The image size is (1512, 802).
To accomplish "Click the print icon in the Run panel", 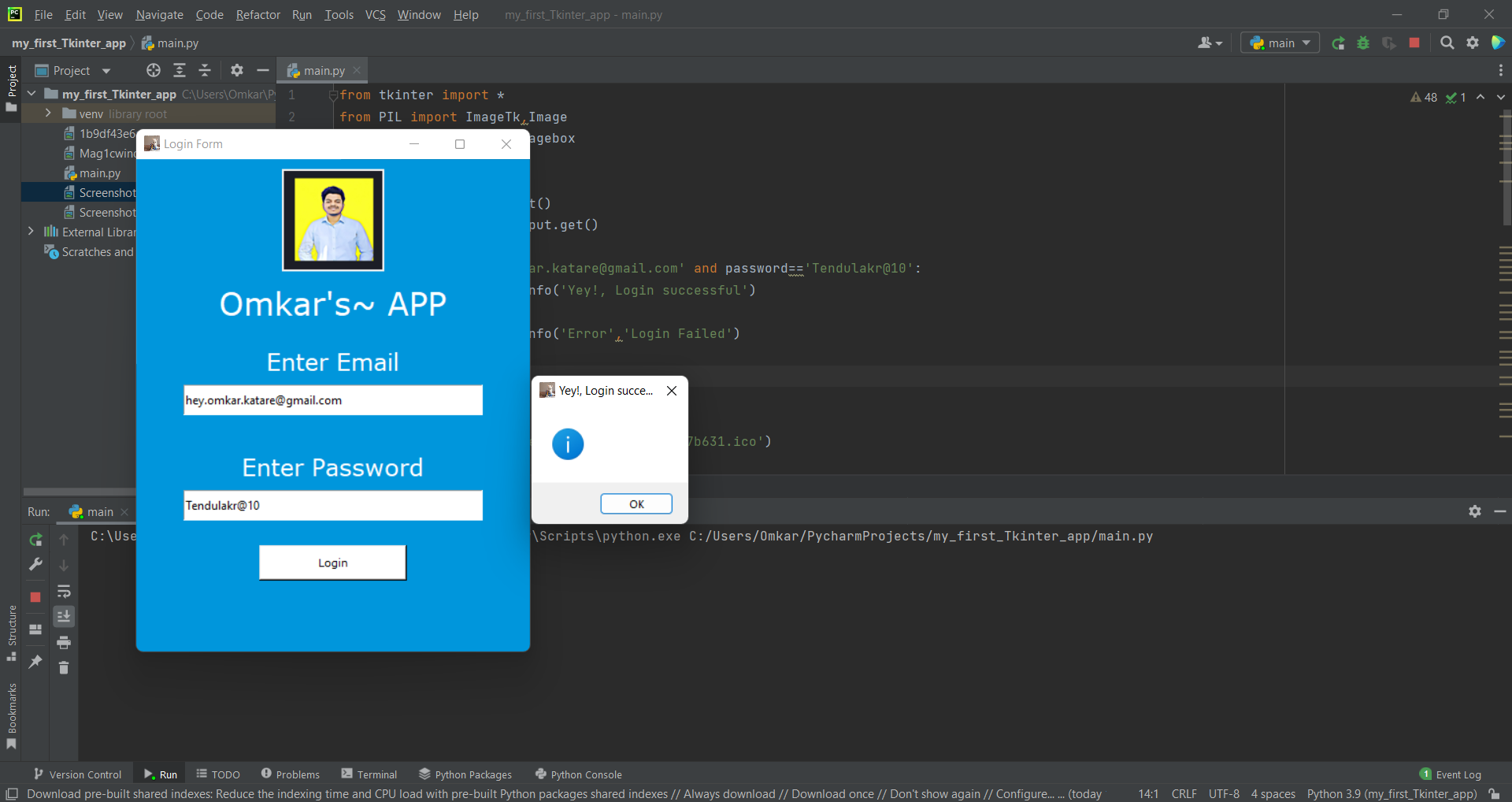I will (63, 643).
